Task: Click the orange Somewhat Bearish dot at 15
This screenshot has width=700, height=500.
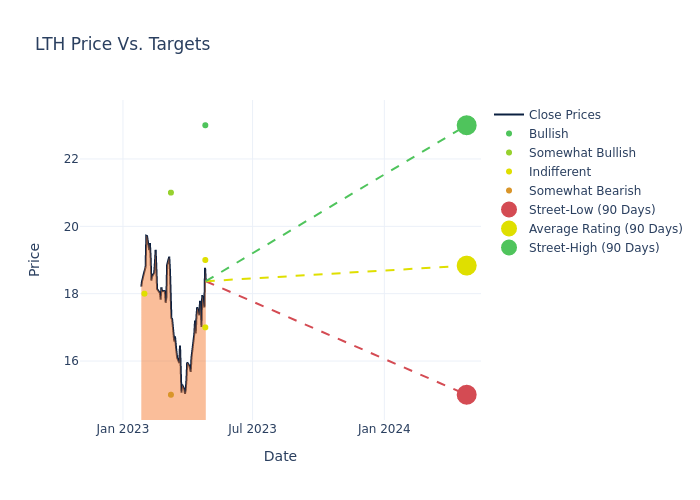Action: [171, 395]
